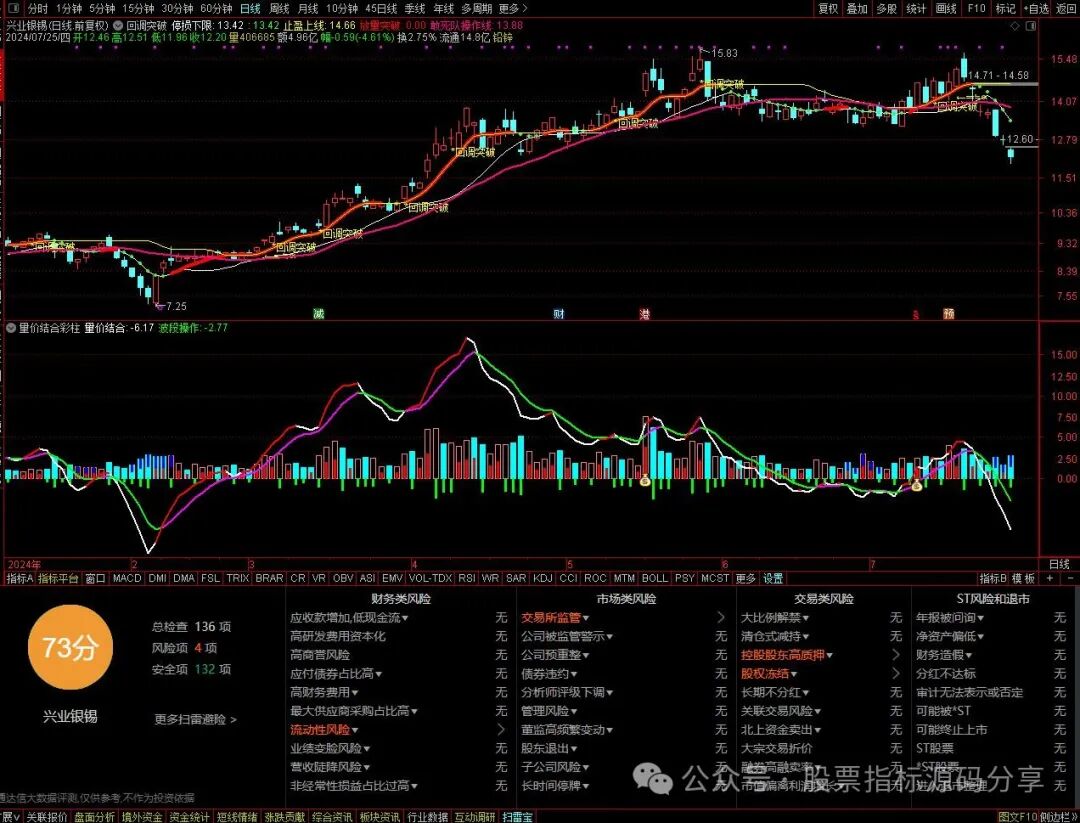Click the money bag signal in July

point(917,486)
